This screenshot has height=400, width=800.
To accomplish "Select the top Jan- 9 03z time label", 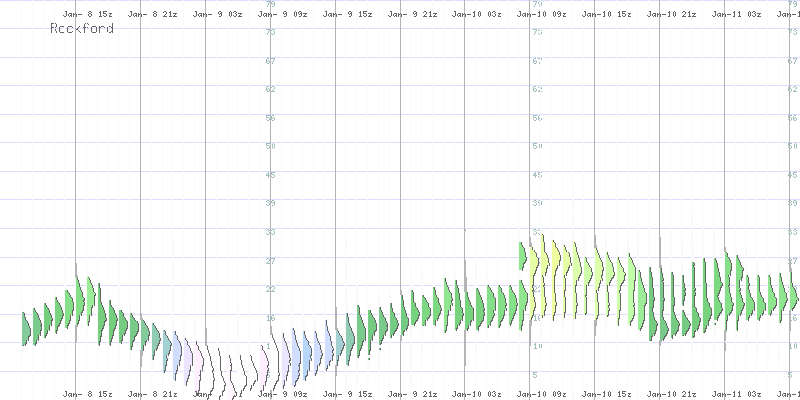I will (x=215, y=16).
